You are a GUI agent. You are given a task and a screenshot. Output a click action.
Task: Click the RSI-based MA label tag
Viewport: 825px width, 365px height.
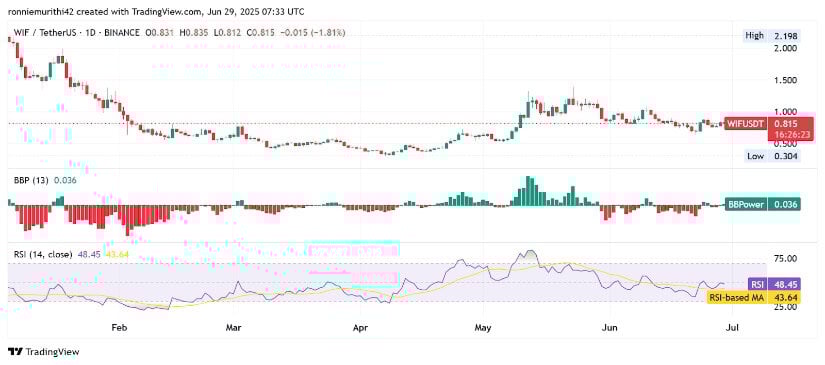(x=736, y=297)
